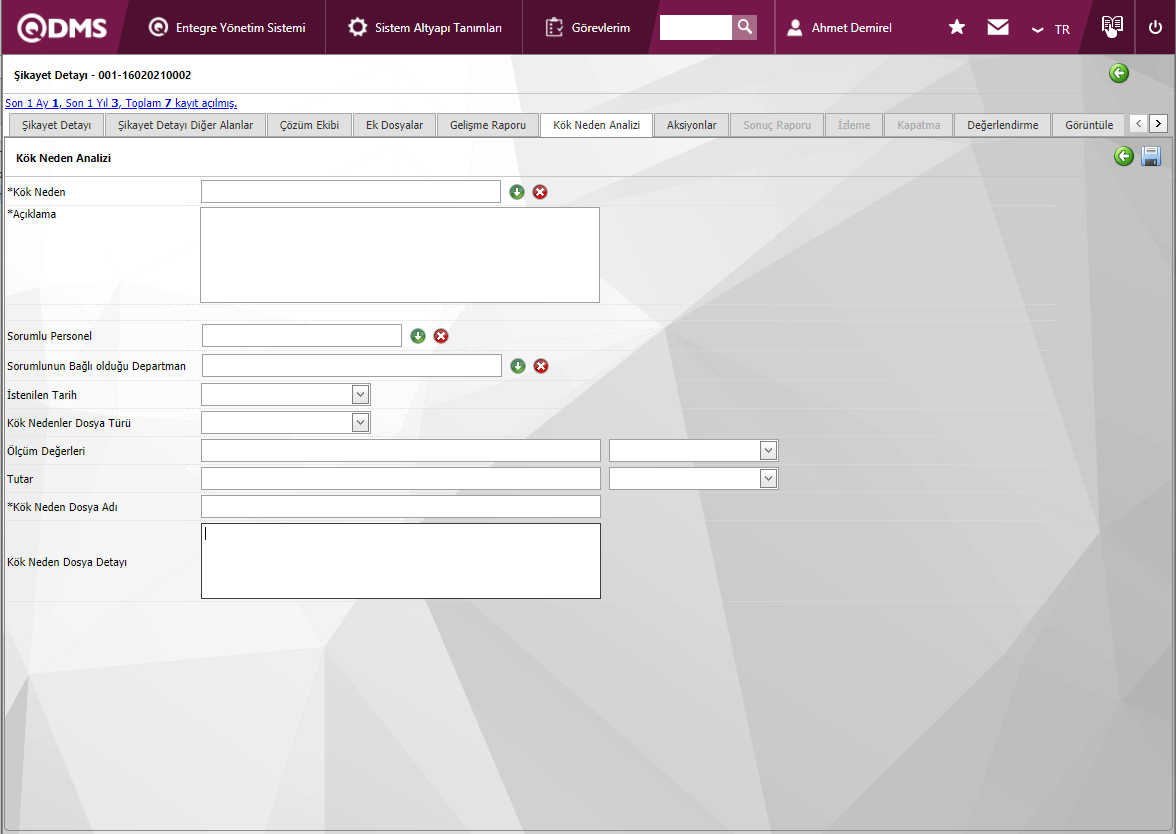The height and width of the screenshot is (834, 1176).
Task: Clear the Departman field with red X icon
Action: 541,366
